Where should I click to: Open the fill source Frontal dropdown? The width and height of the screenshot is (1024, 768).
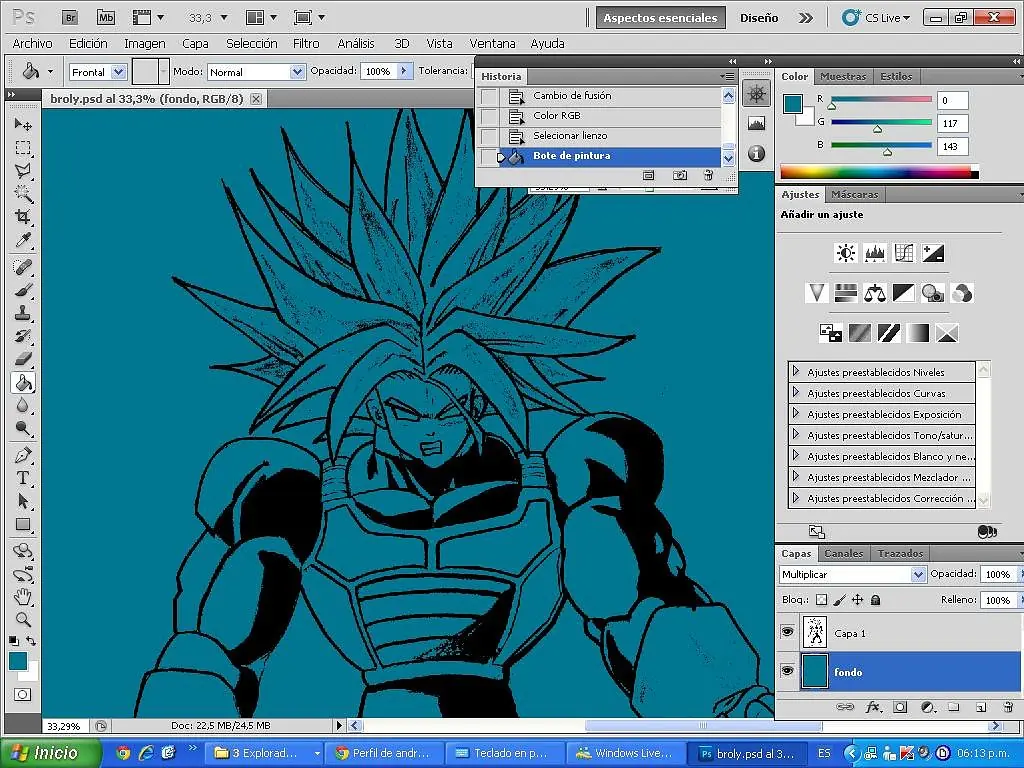(118, 72)
